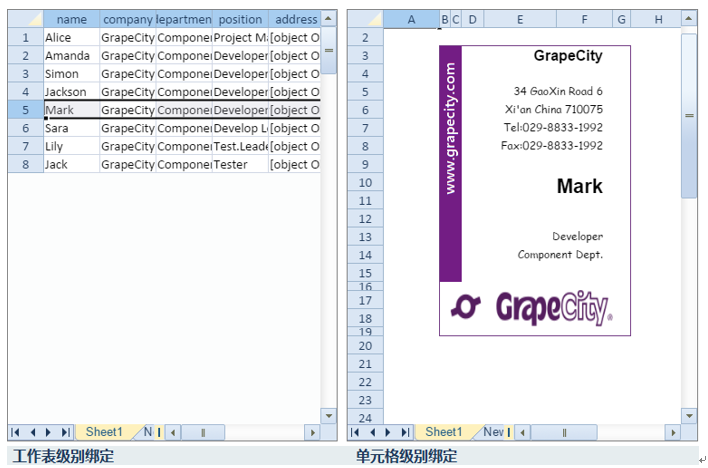Click the Simon name cell
Viewport: 708px width, 468px height.
pyautogui.click(x=71, y=73)
